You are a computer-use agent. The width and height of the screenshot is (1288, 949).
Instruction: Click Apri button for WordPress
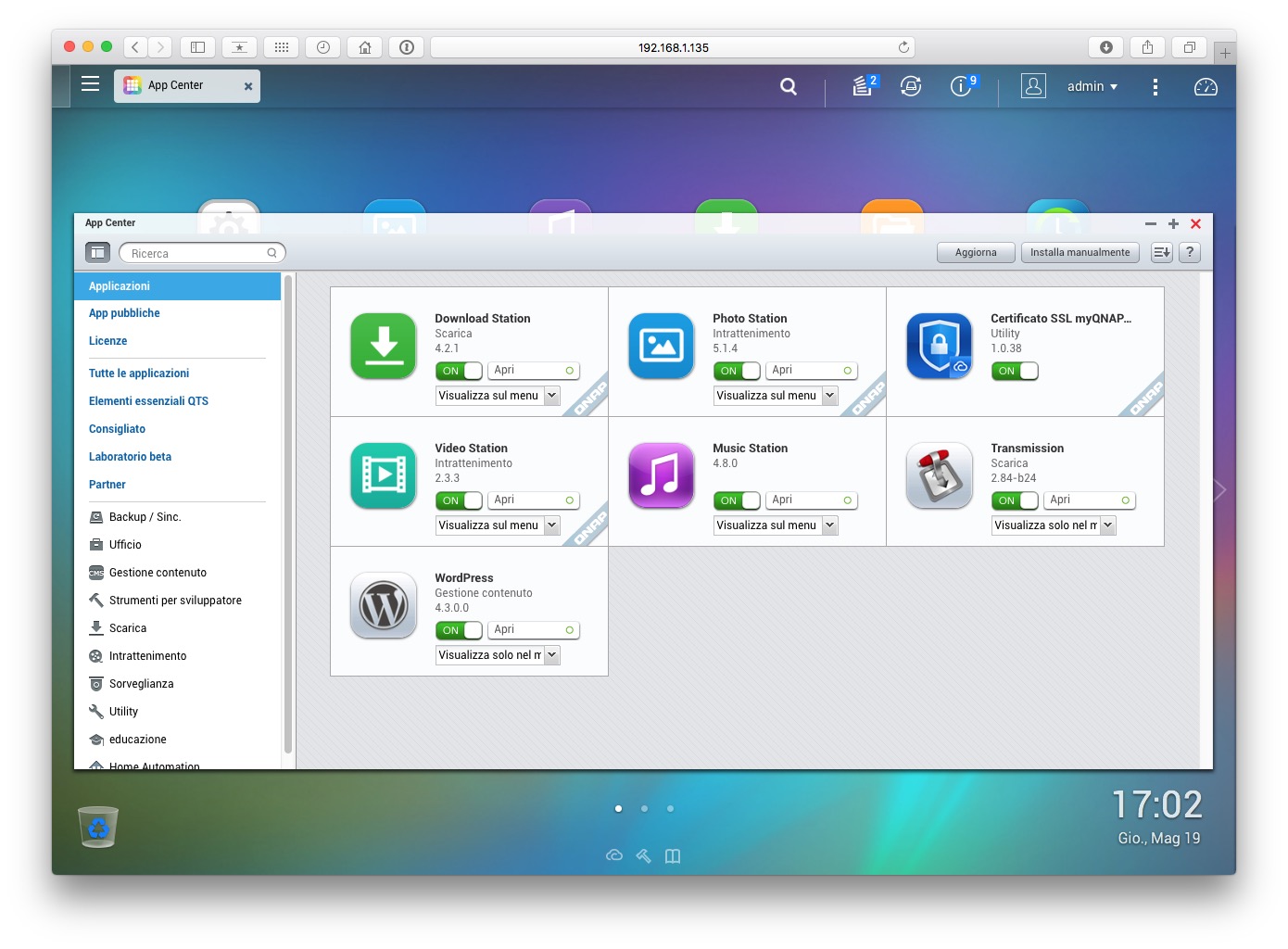[534, 630]
